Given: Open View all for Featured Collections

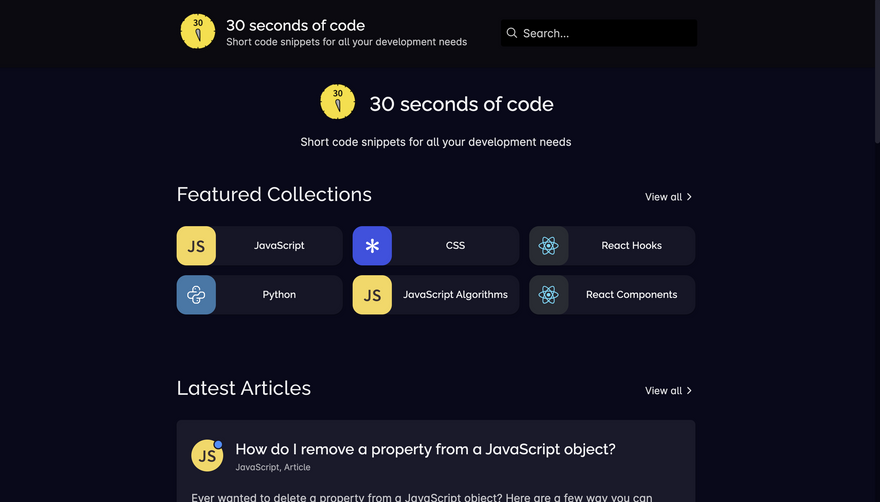Looking at the screenshot, I should tap(668, 197).
